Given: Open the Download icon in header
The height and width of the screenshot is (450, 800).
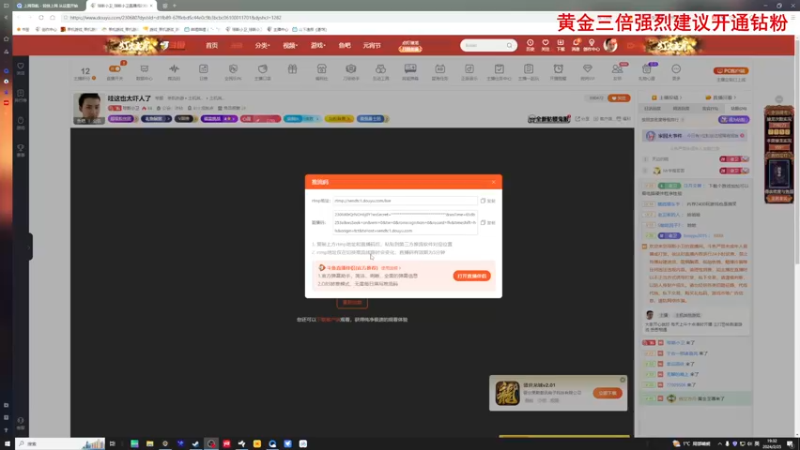Looking at the screenshot, I should pyautogui.click(x=561, y=45).
